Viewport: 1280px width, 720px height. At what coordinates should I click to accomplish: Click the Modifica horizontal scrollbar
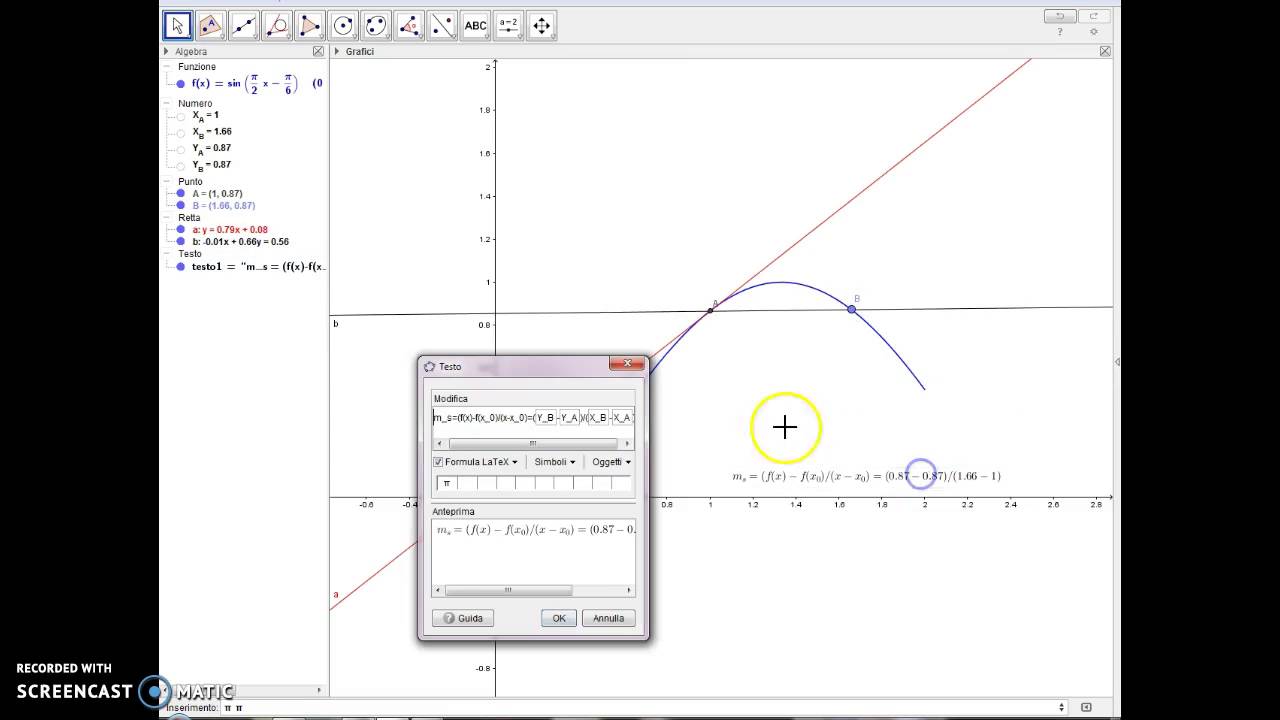click(532, 443)
